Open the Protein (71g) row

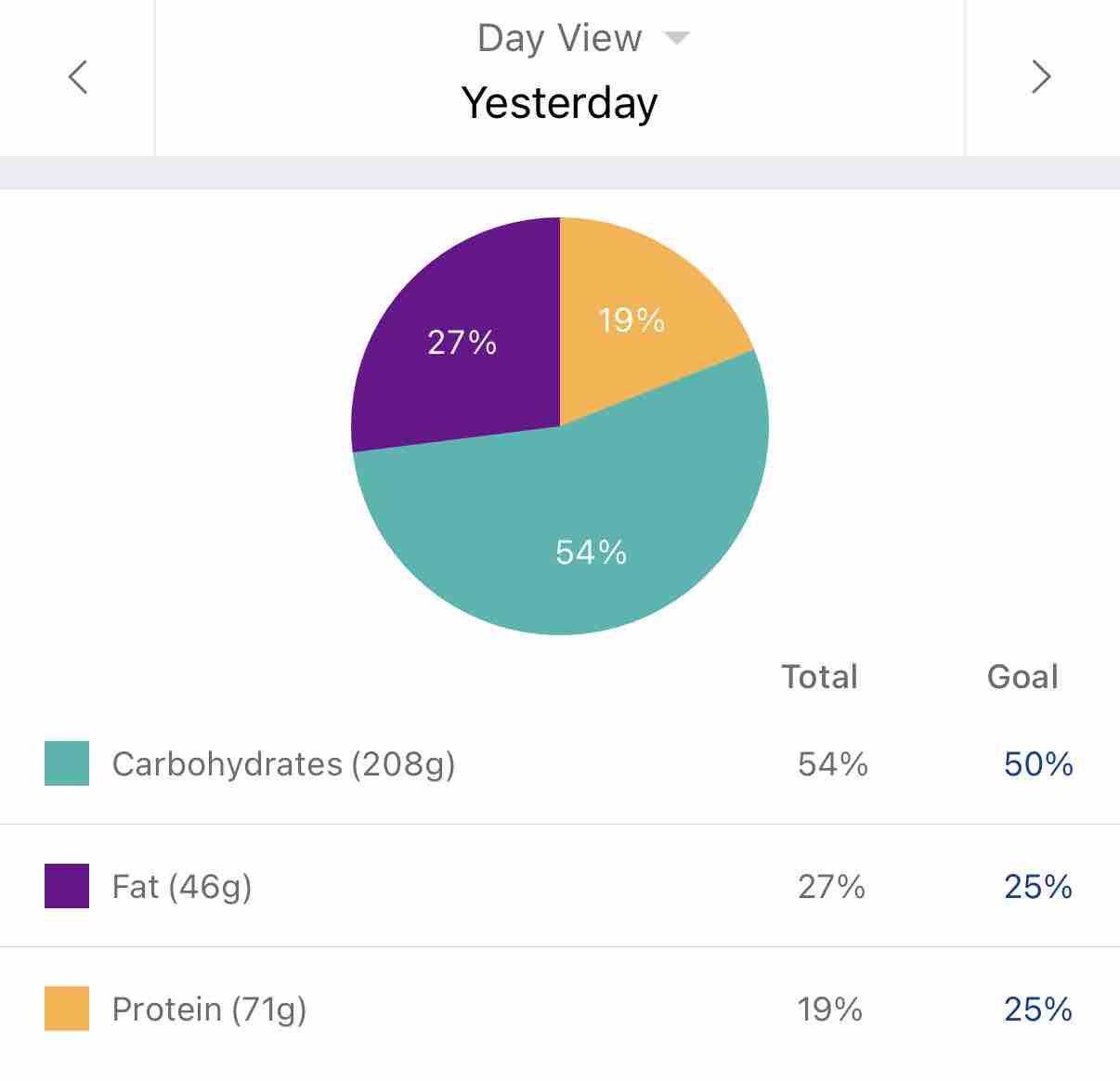pos(560,1009)
